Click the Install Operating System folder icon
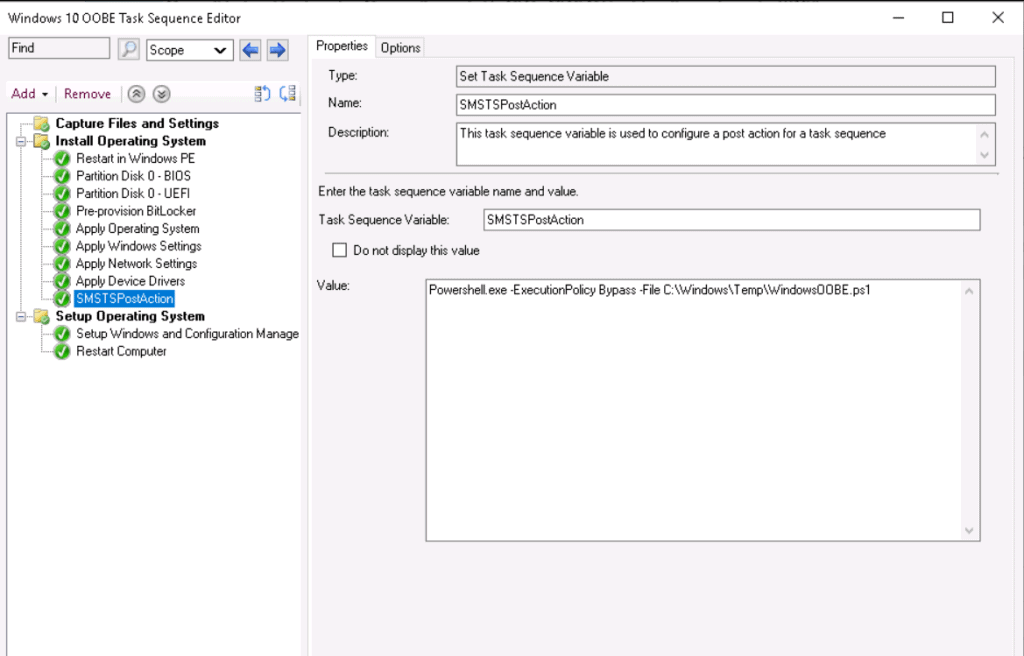The height and width of the screenshot is (656, 1024). click(x=41, y=141)
